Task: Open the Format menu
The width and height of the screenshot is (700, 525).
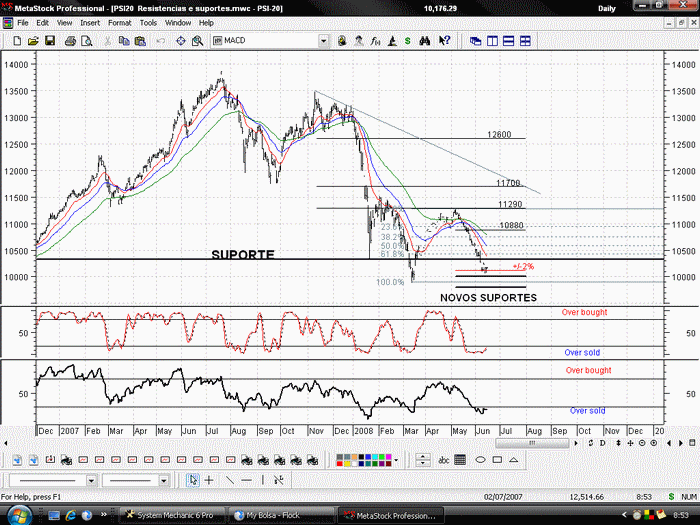Action: [x=120, y=23]
